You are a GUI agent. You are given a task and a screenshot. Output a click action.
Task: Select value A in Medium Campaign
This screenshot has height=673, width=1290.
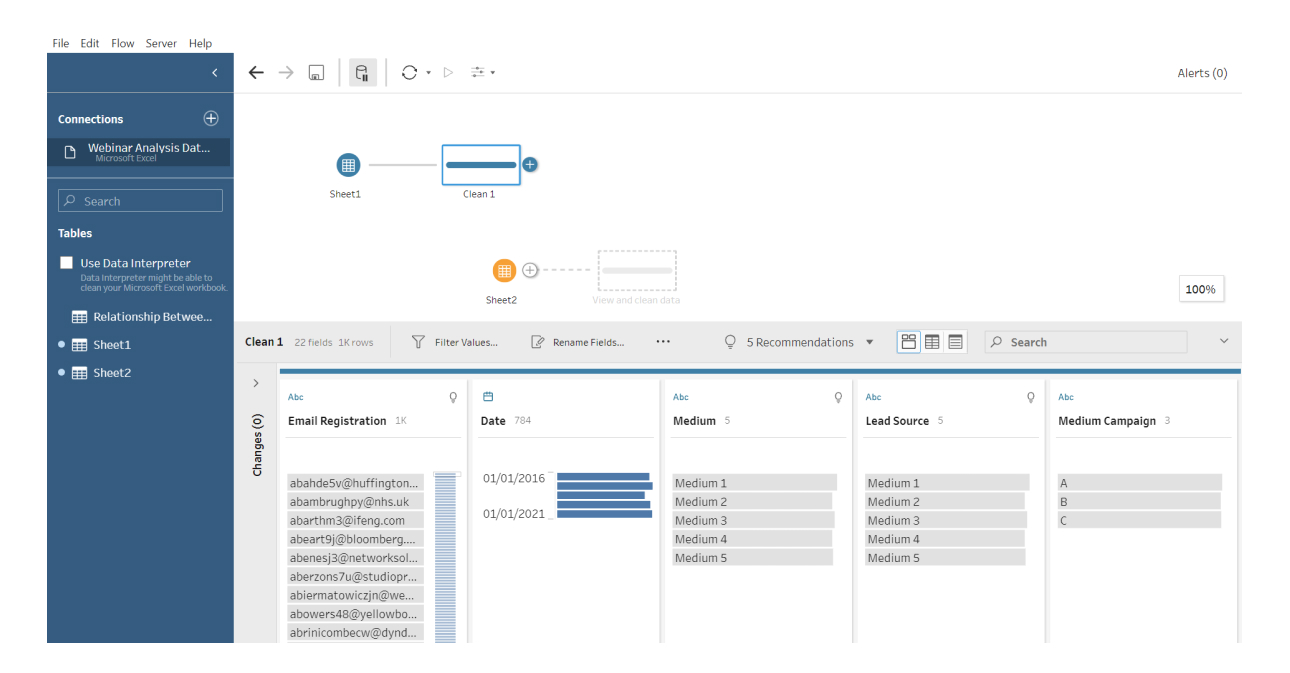(1139, 483)
